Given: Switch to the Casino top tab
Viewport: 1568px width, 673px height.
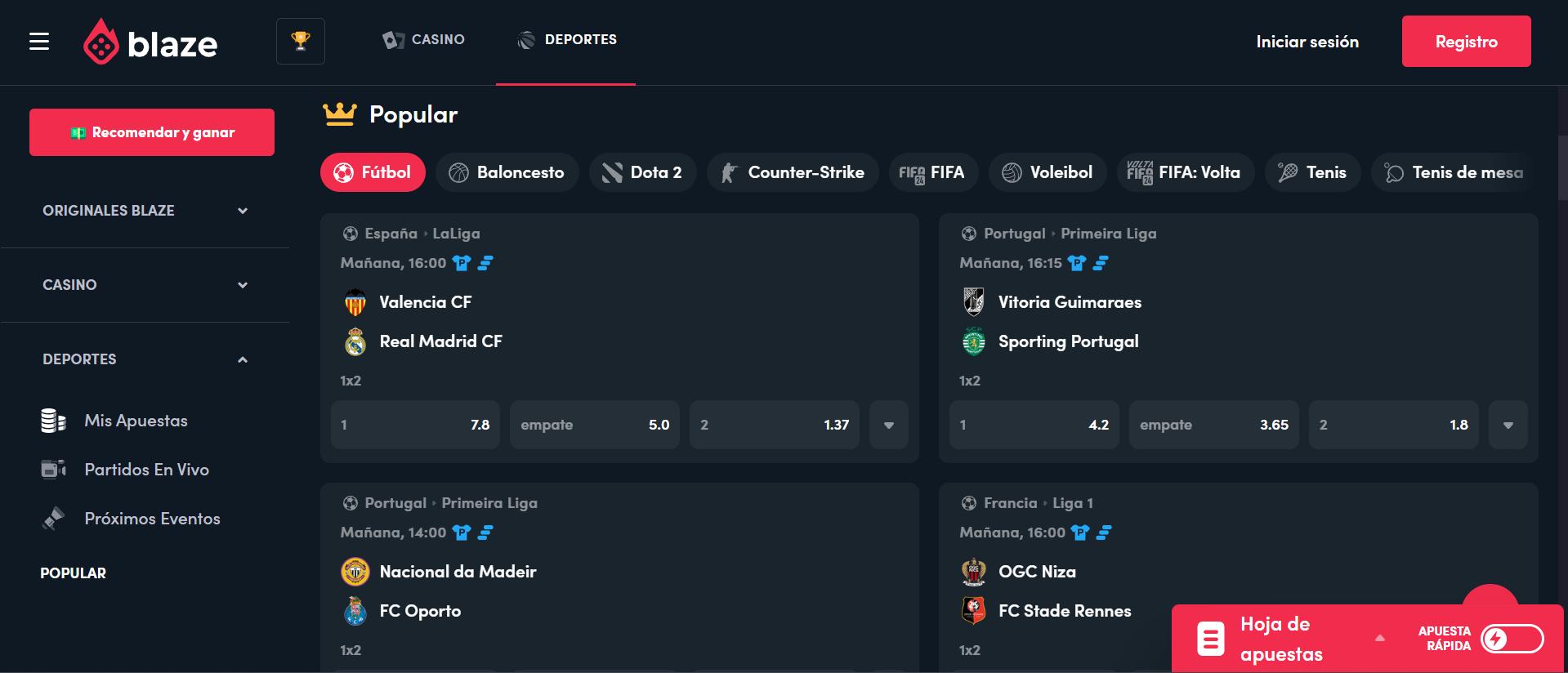Looking at the screenshot, I should click(424, 39).
